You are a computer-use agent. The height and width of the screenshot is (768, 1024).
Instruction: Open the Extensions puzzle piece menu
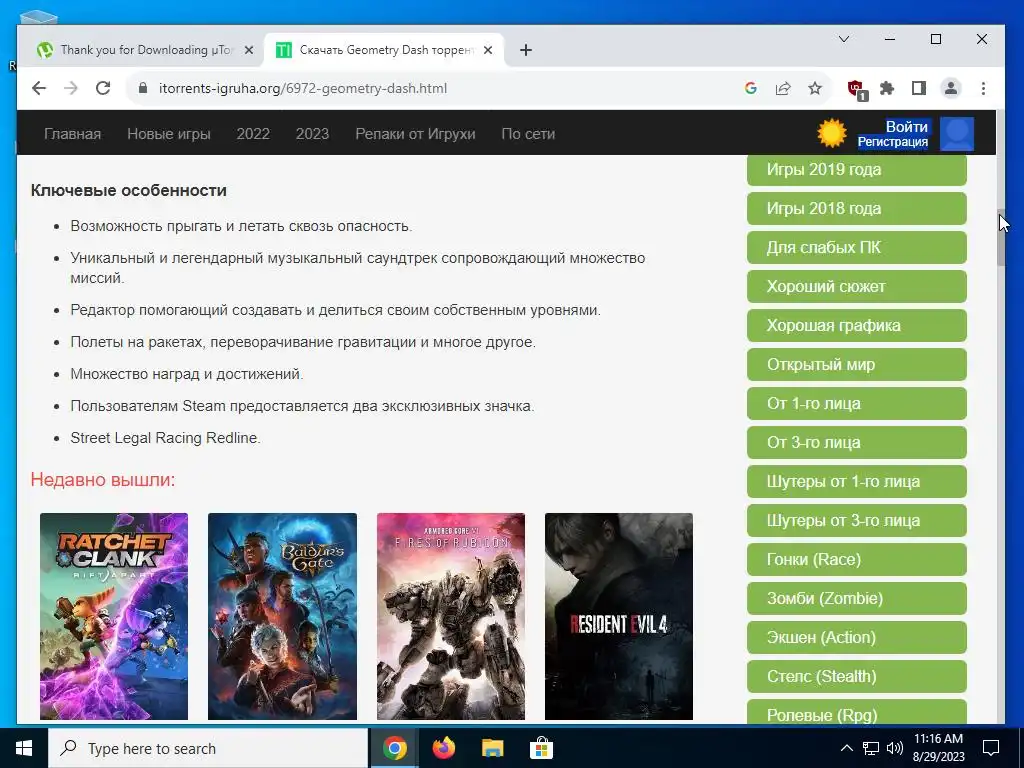tap(887, 88)
